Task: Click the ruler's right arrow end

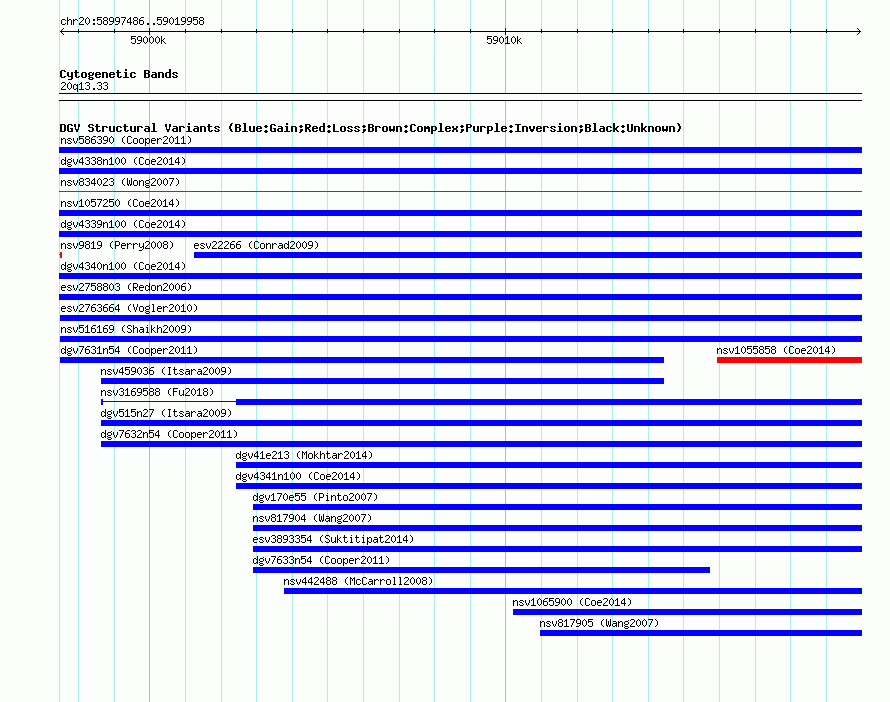Action: tap(859, 31)
